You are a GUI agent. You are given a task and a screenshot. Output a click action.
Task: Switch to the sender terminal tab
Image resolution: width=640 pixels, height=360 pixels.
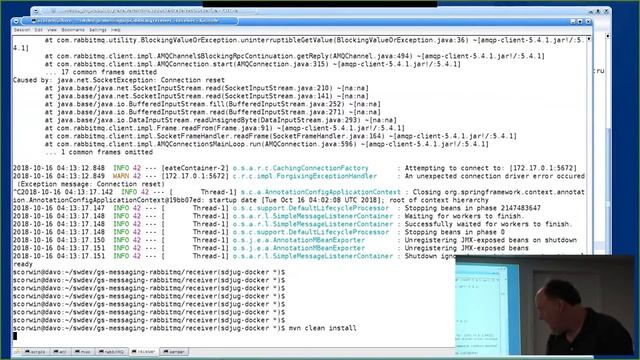(x=174, y=352)
